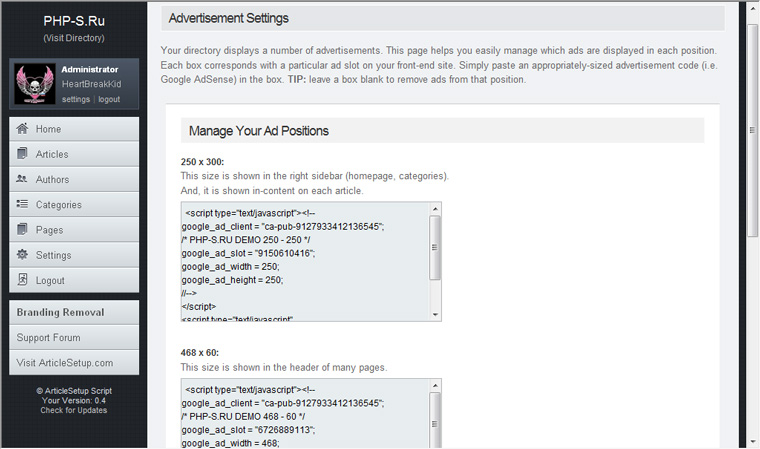Viewport: 760px width, 449px height.
Task: Open Visit ArticleSetup.com menu entry
Action: [64, 363]
